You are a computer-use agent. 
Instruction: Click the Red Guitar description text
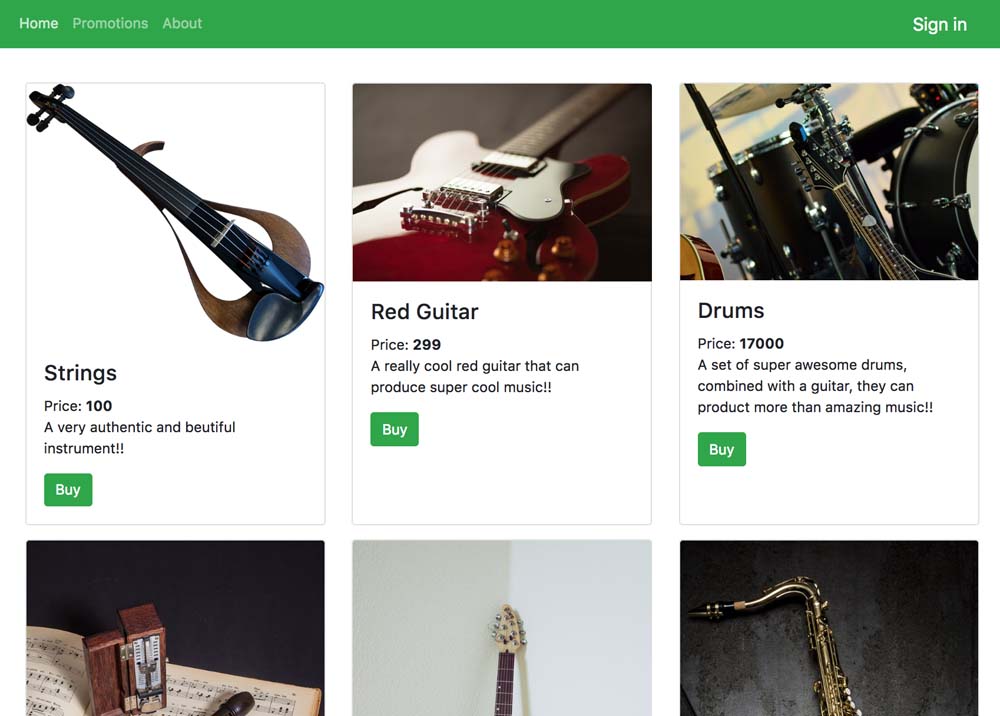pyautogui.click(x=475, y=377)
